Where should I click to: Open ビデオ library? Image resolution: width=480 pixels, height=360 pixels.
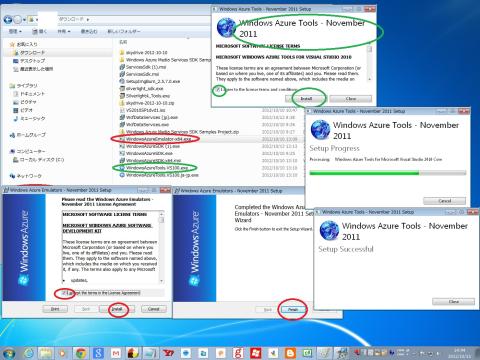(23, 110)
